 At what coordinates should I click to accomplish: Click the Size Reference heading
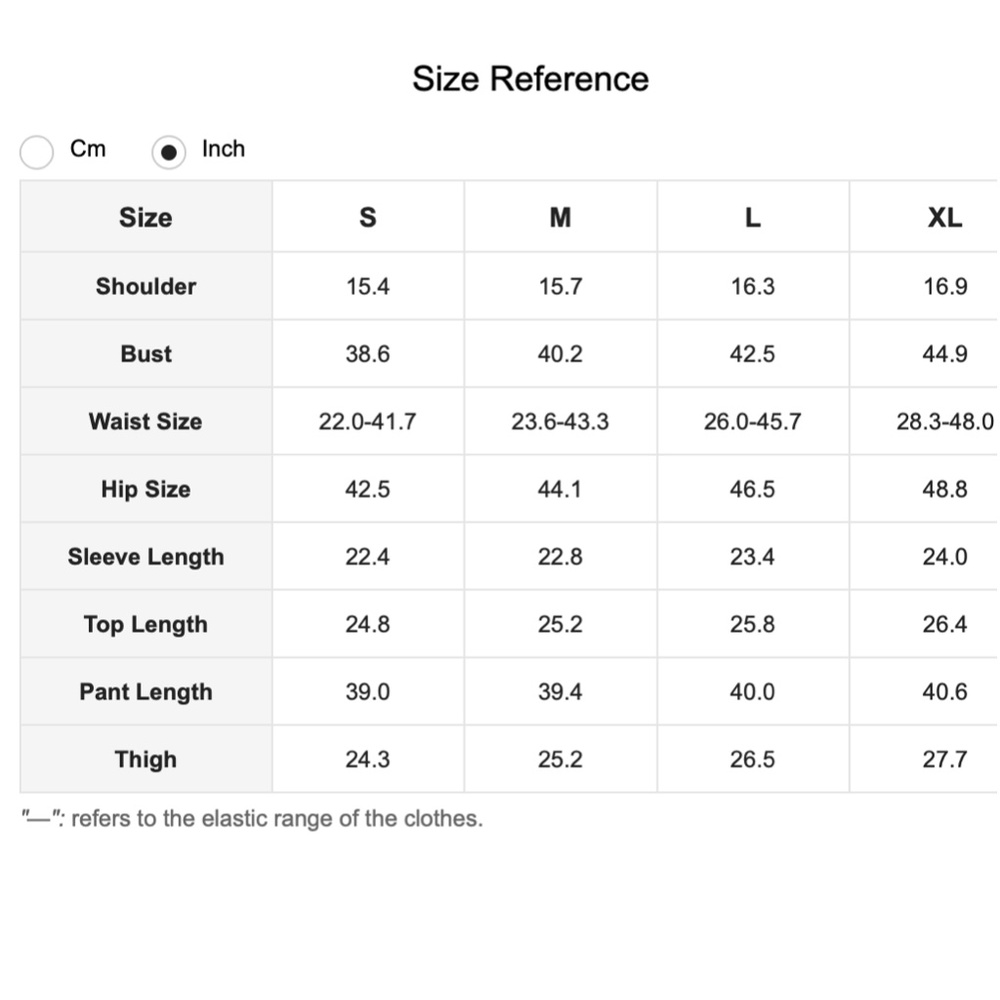pyautogui.click(x=530, y=79)
